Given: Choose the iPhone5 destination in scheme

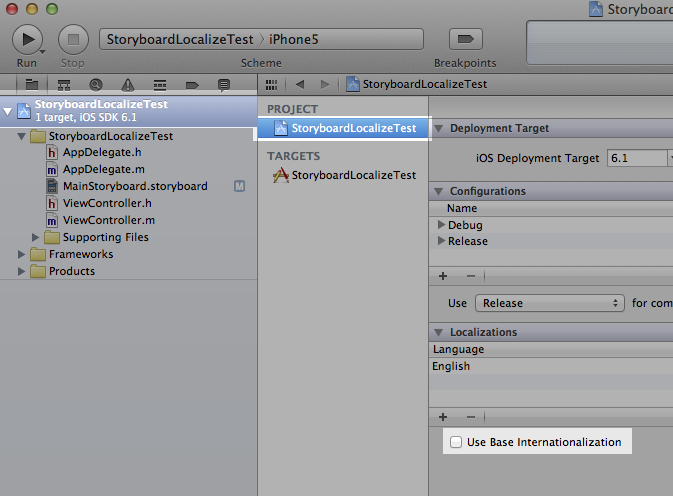Looking at the screenshot, I should click(x=294, y=39).
